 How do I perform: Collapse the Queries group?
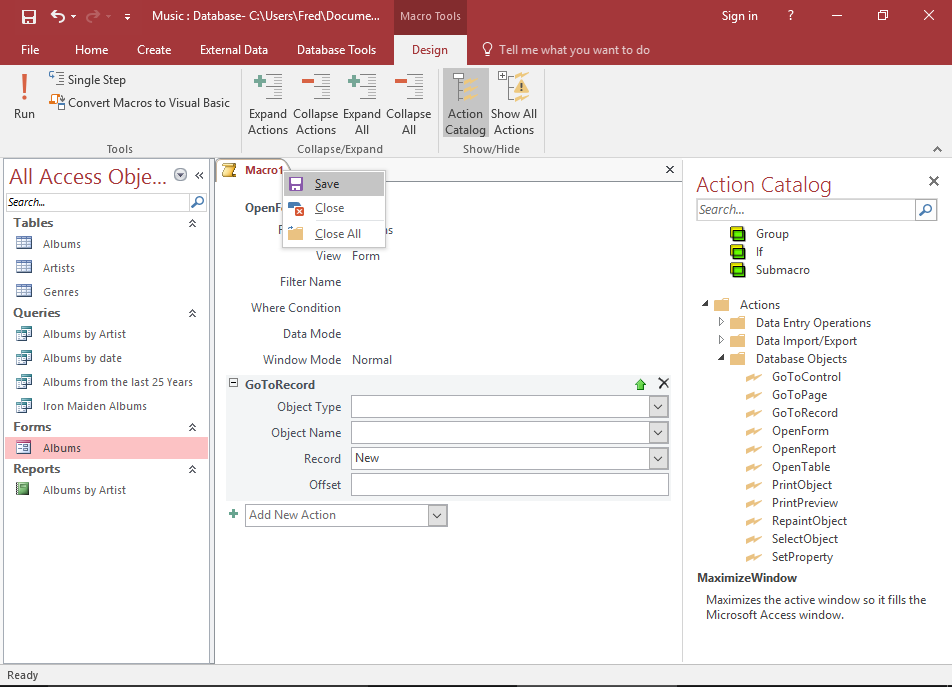[x=192, y=313]
